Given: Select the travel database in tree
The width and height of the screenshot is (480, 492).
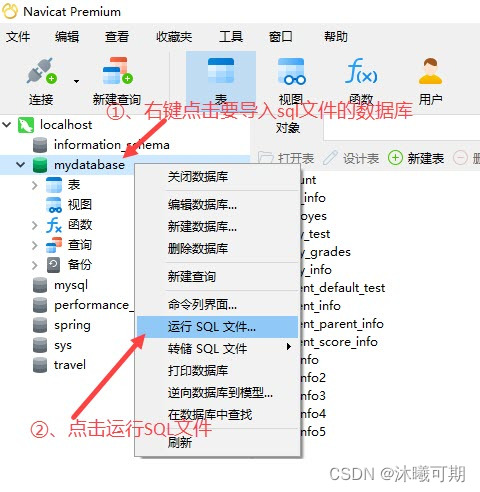Looking at the screenshot, I should [70, 365].
